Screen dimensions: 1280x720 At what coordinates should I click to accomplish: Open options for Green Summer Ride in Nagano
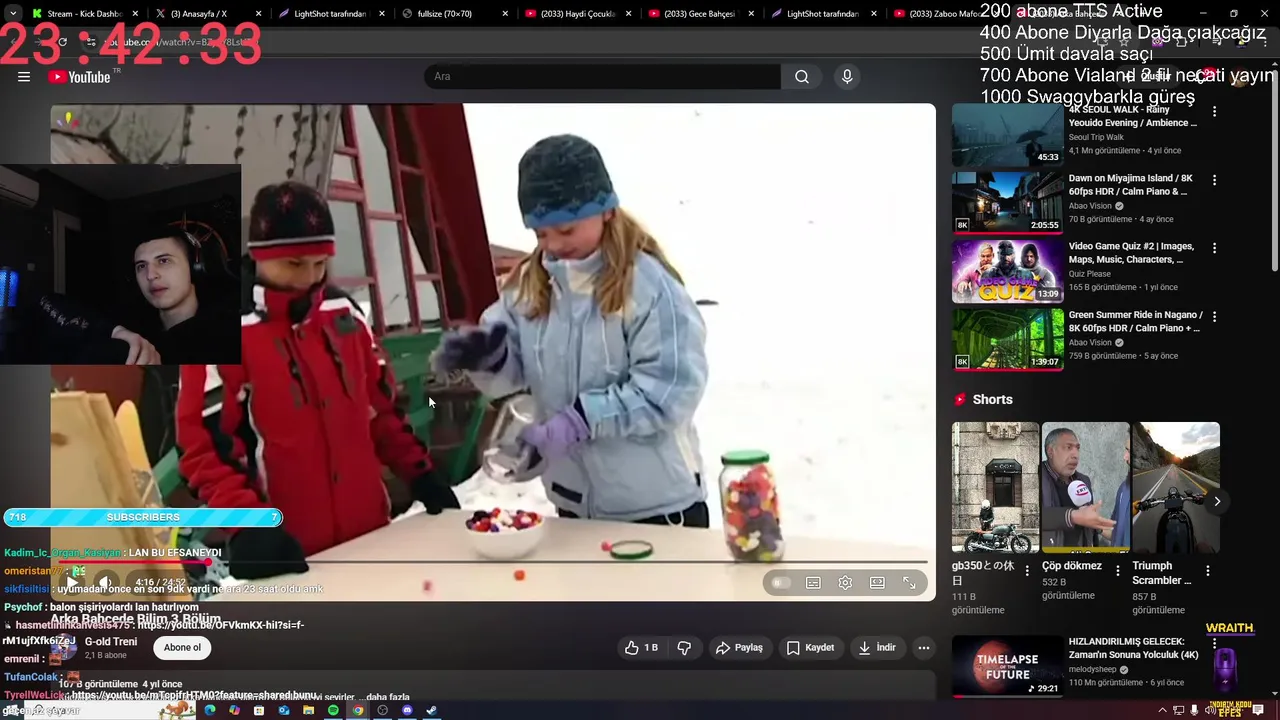click(1214, 316)
